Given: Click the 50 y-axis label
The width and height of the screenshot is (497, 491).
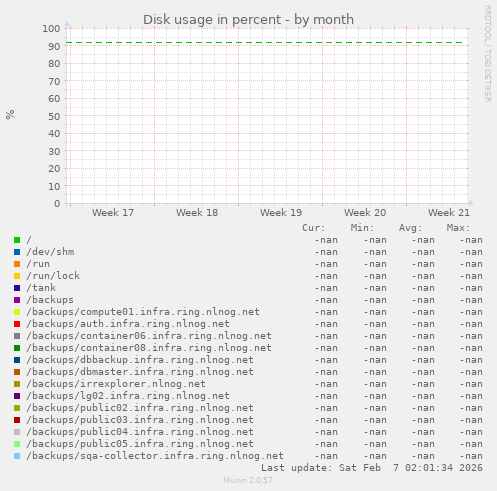Looking at the screenshot, I should tap(54, 116).
